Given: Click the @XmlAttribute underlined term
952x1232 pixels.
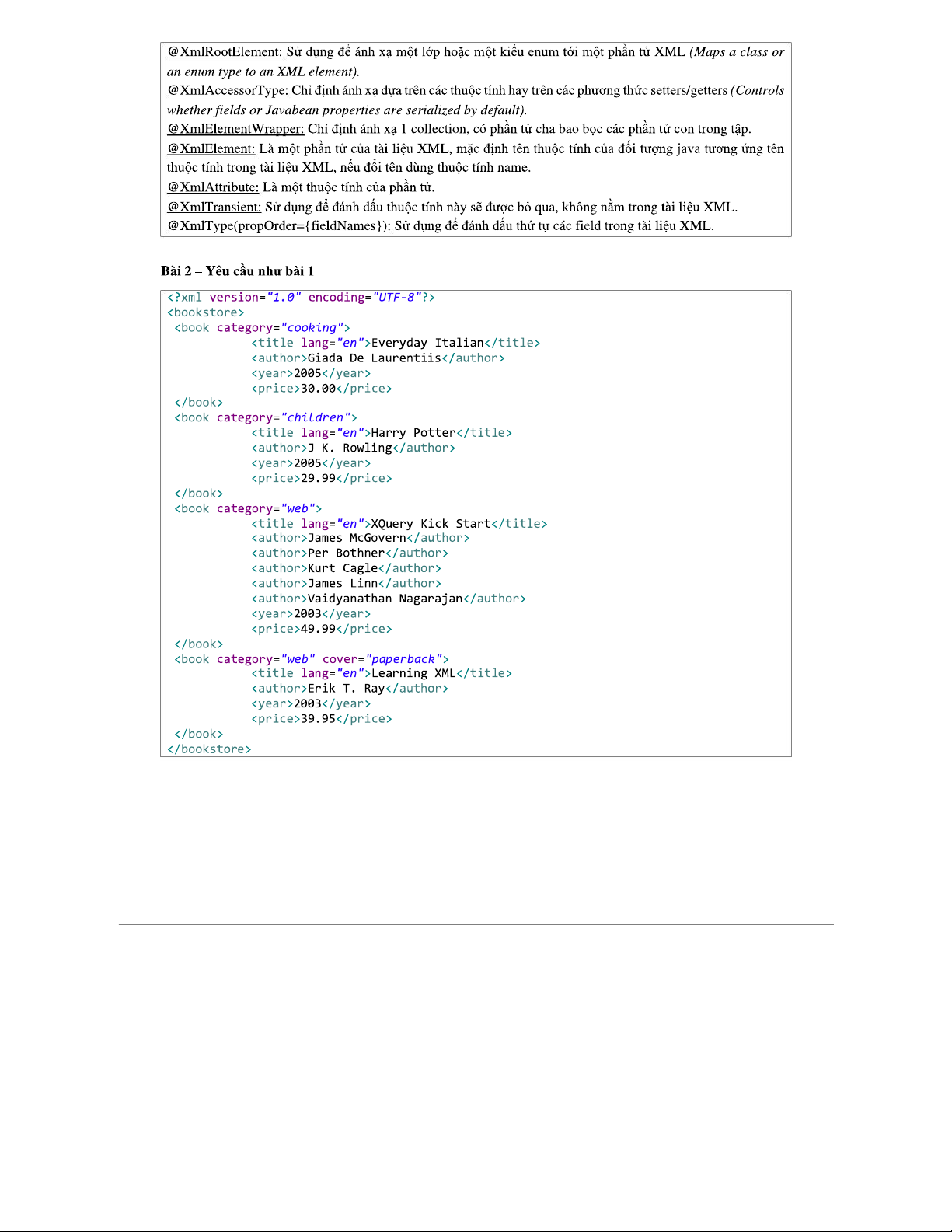Looking at the screenshot, I should tap(213, 187).
